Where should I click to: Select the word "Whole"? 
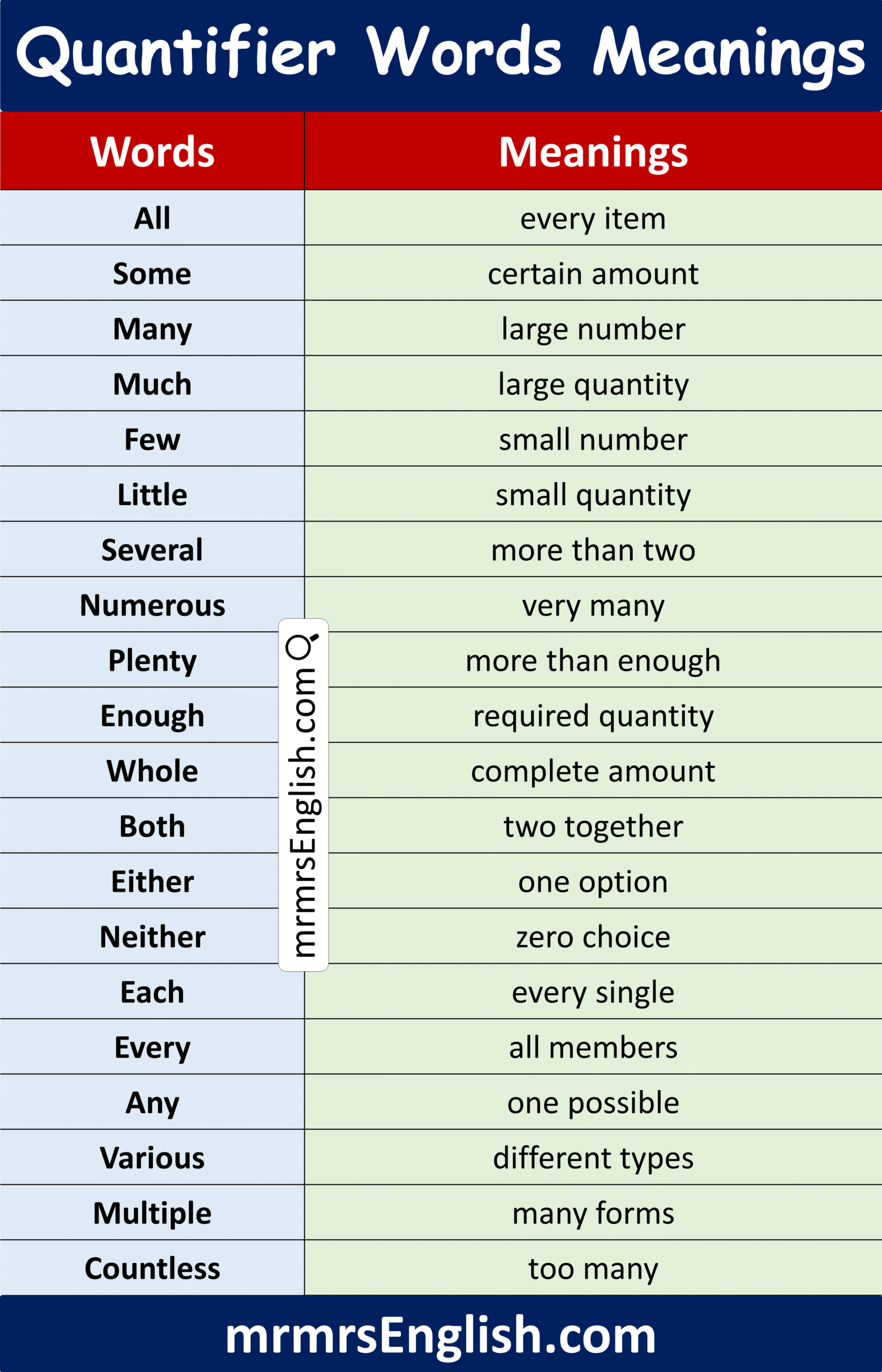click(x=152, y=771)
